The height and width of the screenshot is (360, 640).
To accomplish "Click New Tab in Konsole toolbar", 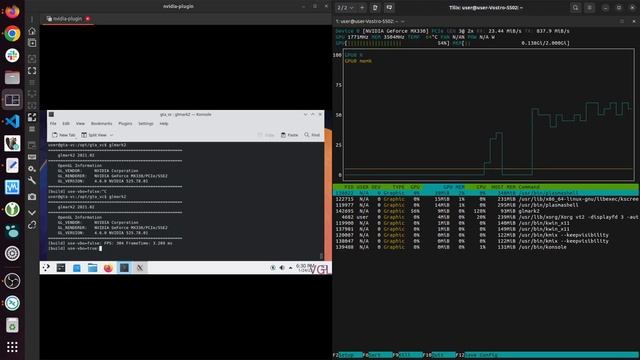I will (64, 135).
